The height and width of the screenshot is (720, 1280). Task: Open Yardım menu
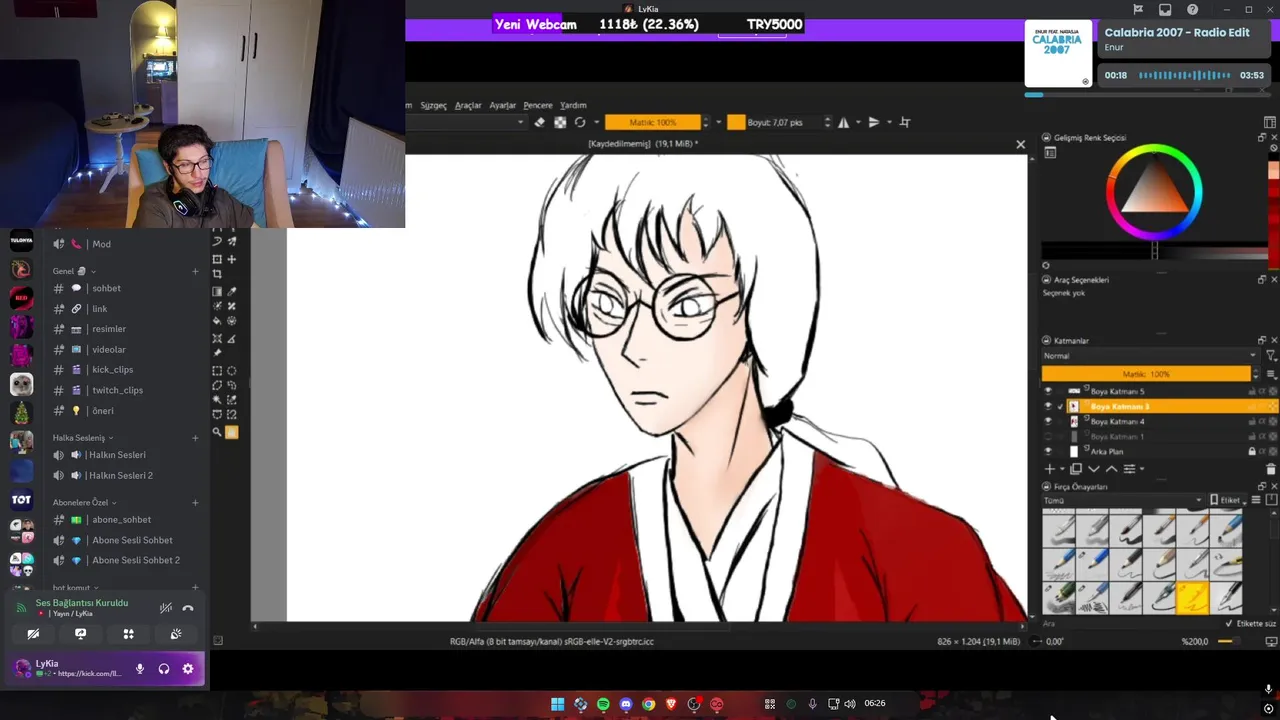point(573,105)
